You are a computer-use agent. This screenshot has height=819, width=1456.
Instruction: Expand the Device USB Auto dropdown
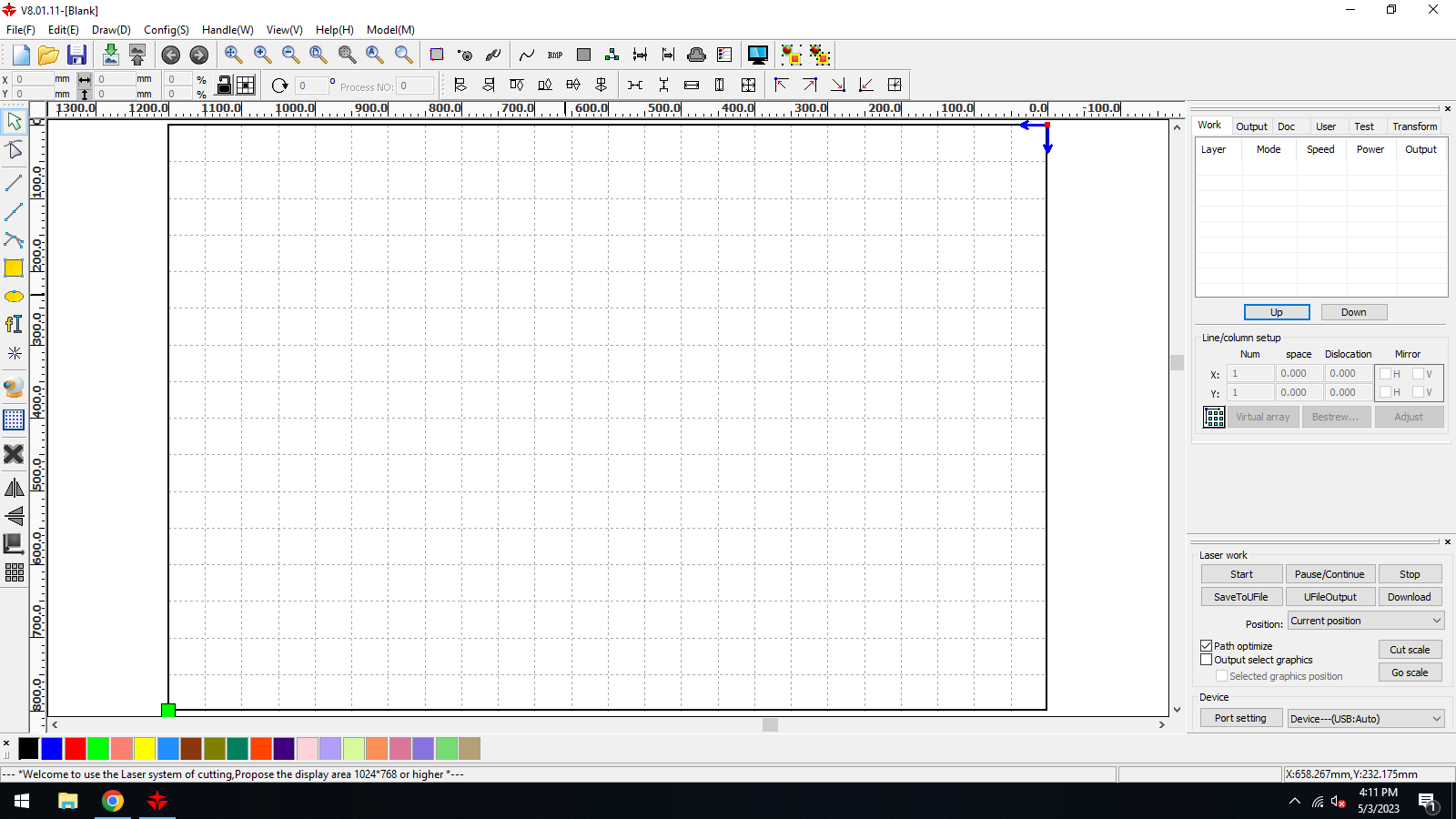[1366, 719]
